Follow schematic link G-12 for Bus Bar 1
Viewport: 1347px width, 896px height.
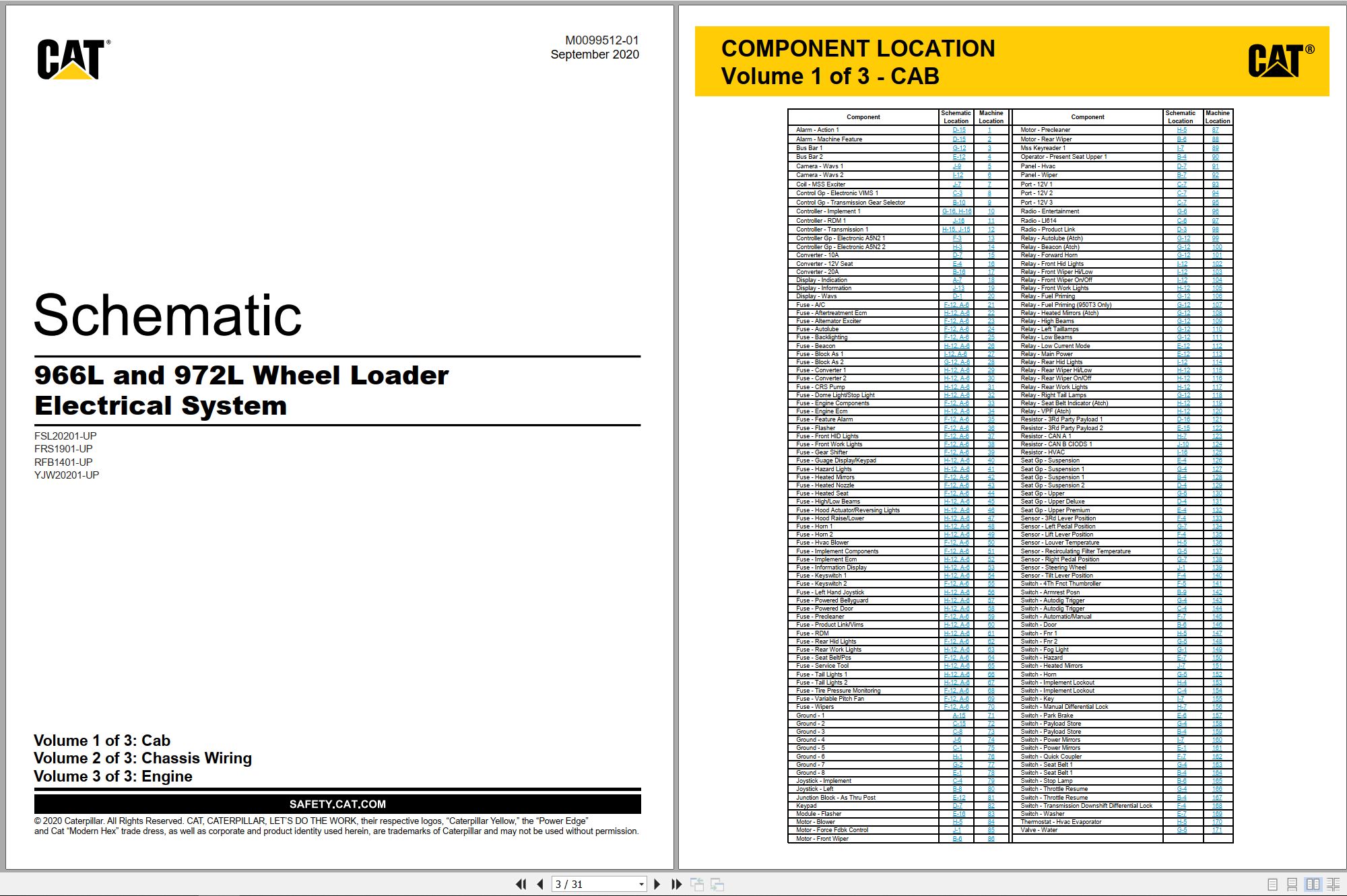pyautogui.click(x=959, y=148)
